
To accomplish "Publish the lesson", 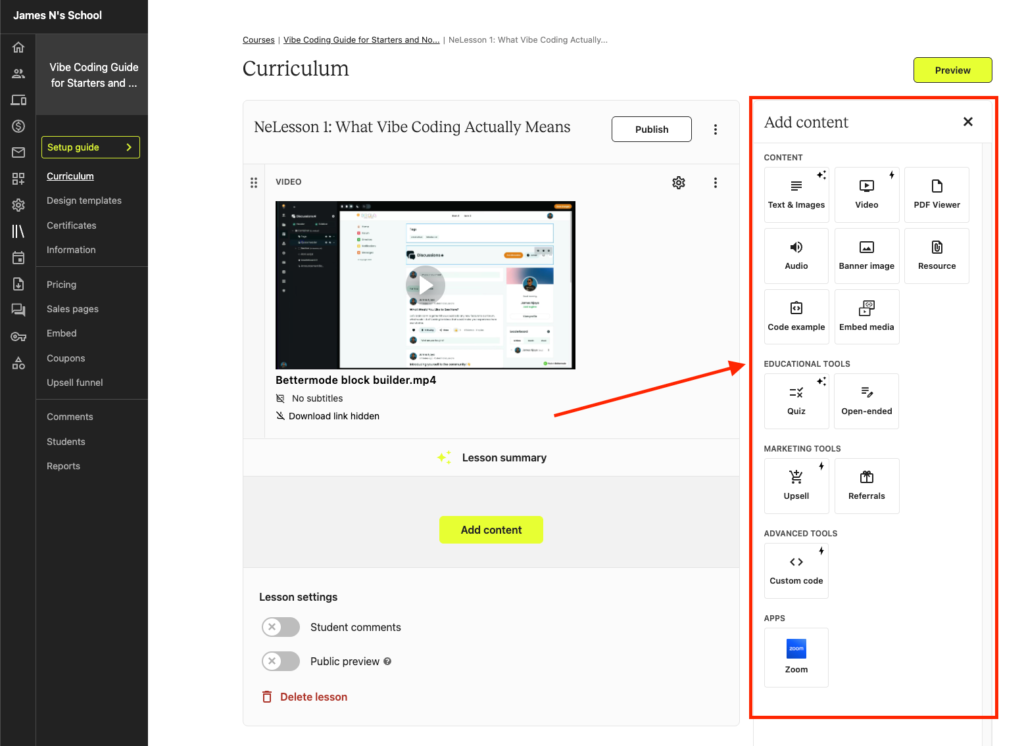I will pos(651,129).
